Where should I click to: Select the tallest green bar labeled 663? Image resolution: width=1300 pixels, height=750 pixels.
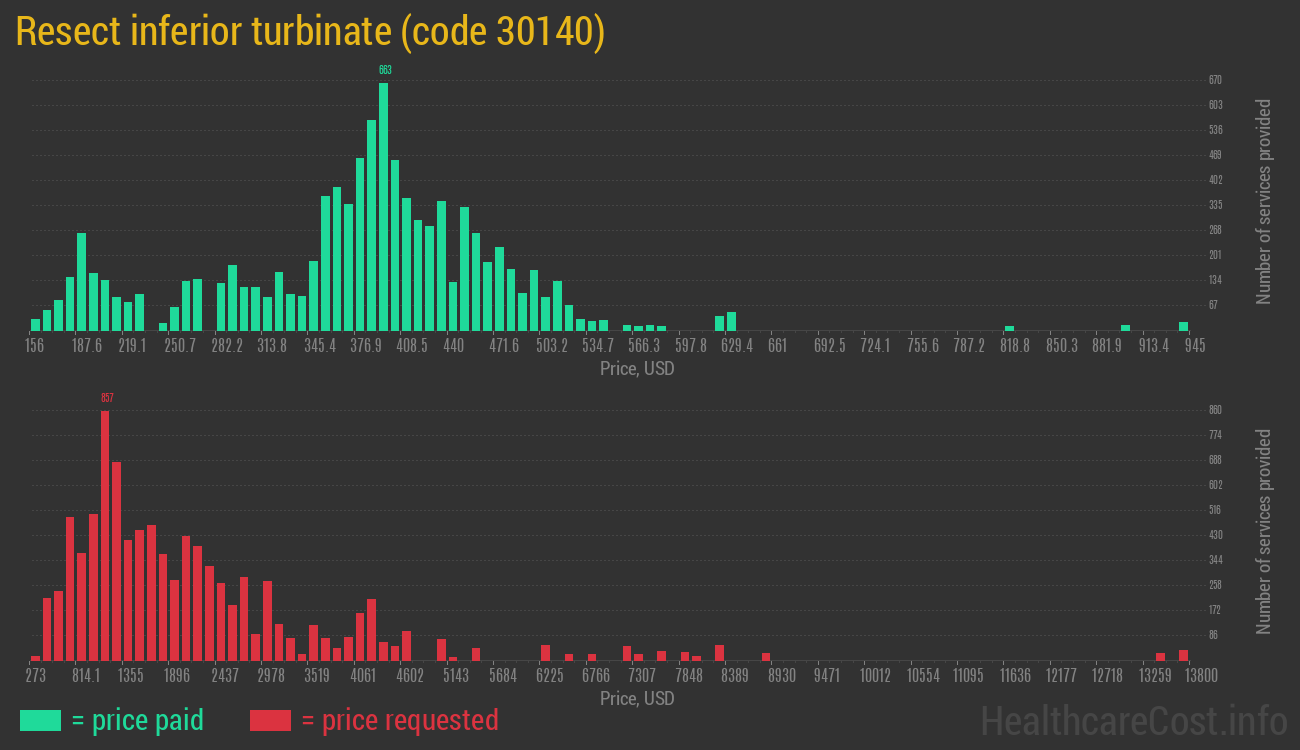[x=384, y=206]
